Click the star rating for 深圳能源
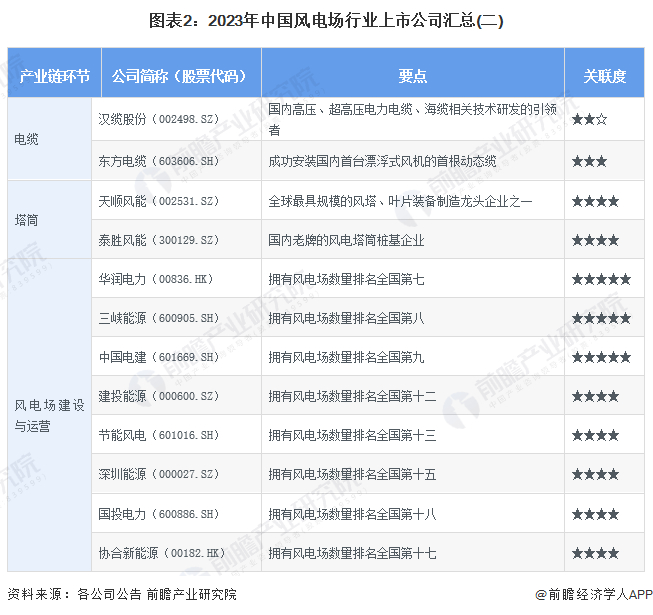Screen dimensions: 653x615 tap(596, 474)
